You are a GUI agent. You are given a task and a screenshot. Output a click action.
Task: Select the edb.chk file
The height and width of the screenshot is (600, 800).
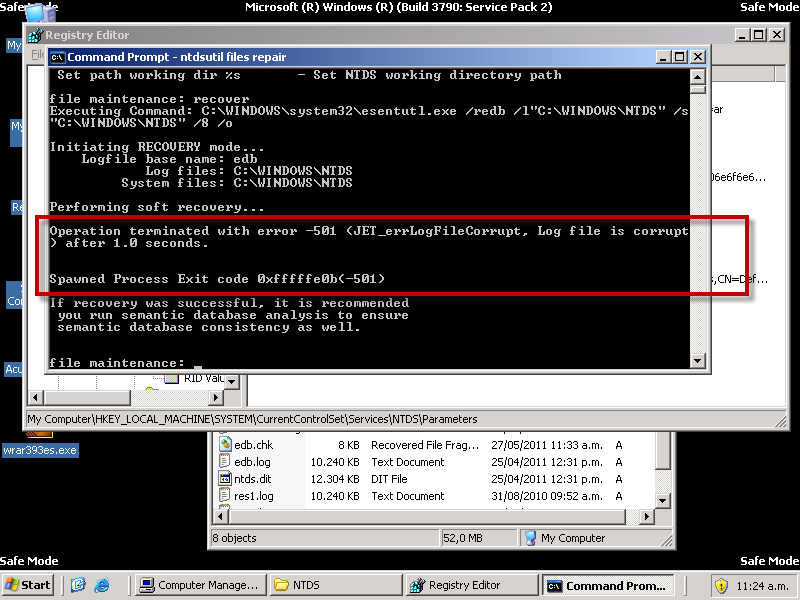point(252,445)
